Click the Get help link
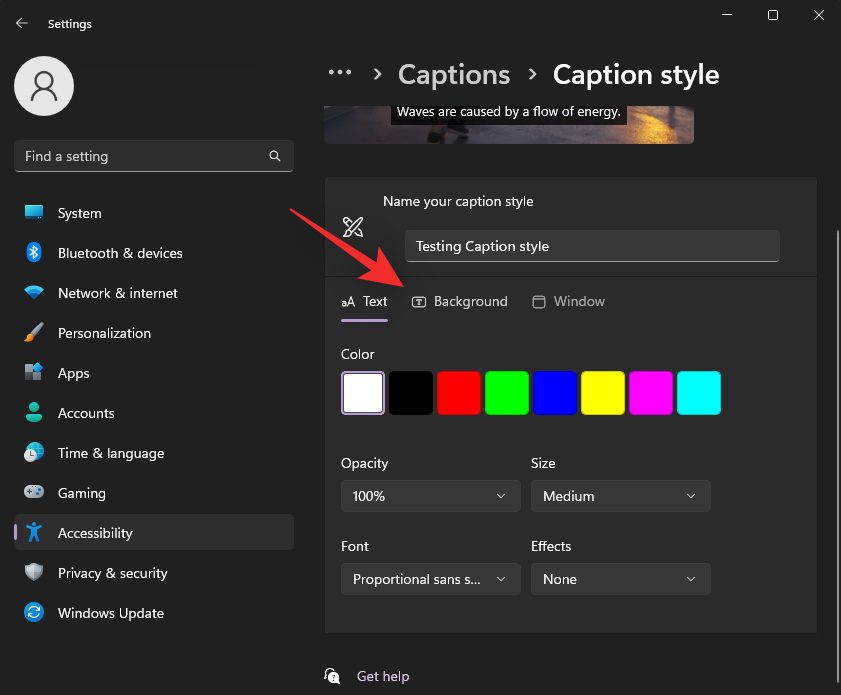The height and width of the screenshot is (695, 841). [x=383, y=676]
